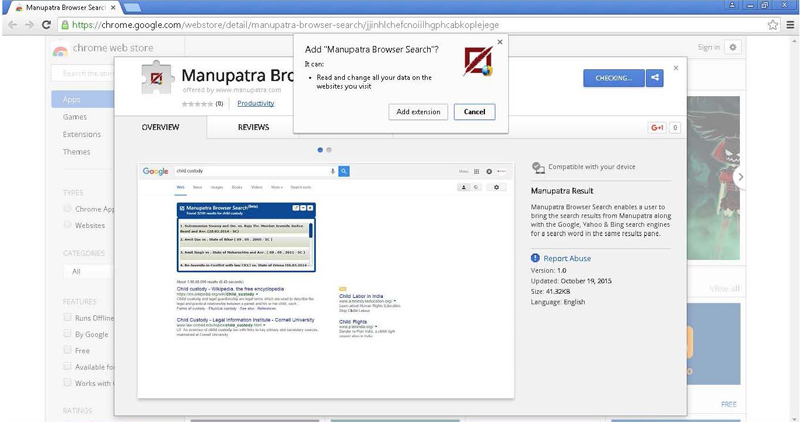Click the next arrow on the background carousel
The height and width of the screenshot is (422, 800).
(740, 177)
